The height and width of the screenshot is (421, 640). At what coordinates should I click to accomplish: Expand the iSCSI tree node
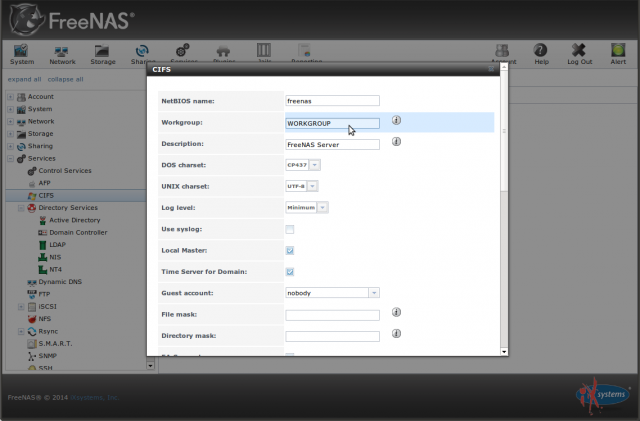point(21,307)
